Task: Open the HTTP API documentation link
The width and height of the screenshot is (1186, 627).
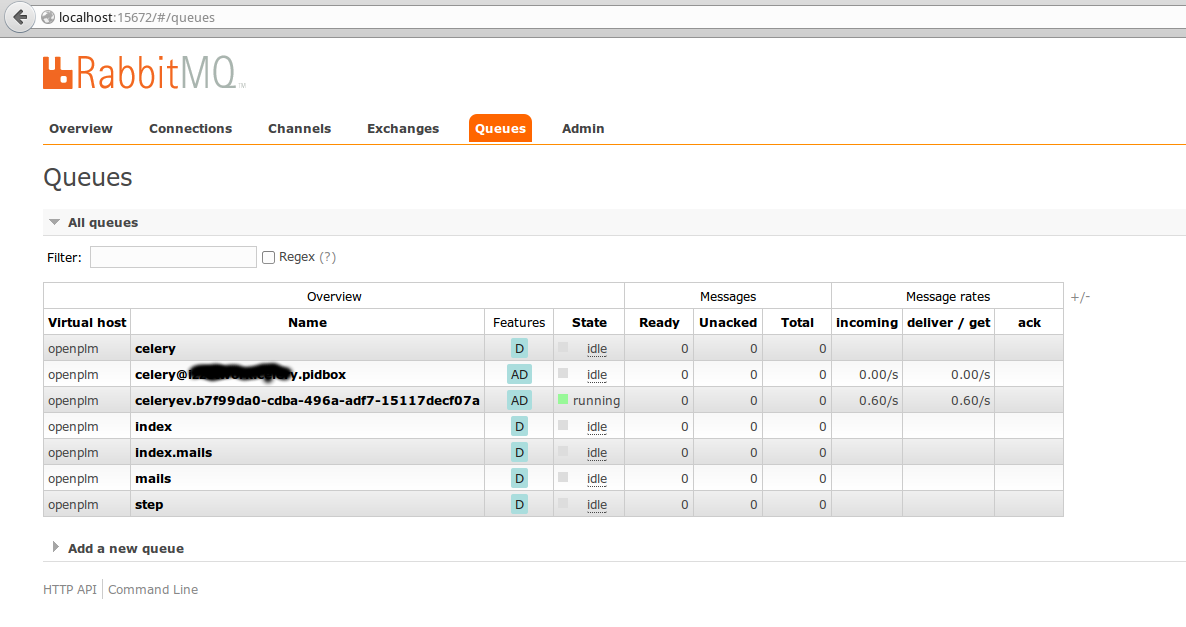Action: click(69, 589)
